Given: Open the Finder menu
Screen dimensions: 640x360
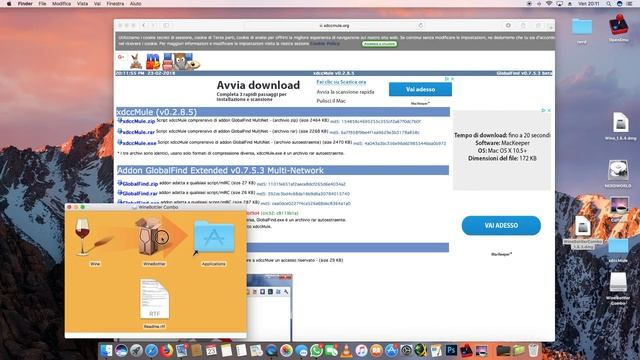Looking at the screenshot, I should click(25, 4).
